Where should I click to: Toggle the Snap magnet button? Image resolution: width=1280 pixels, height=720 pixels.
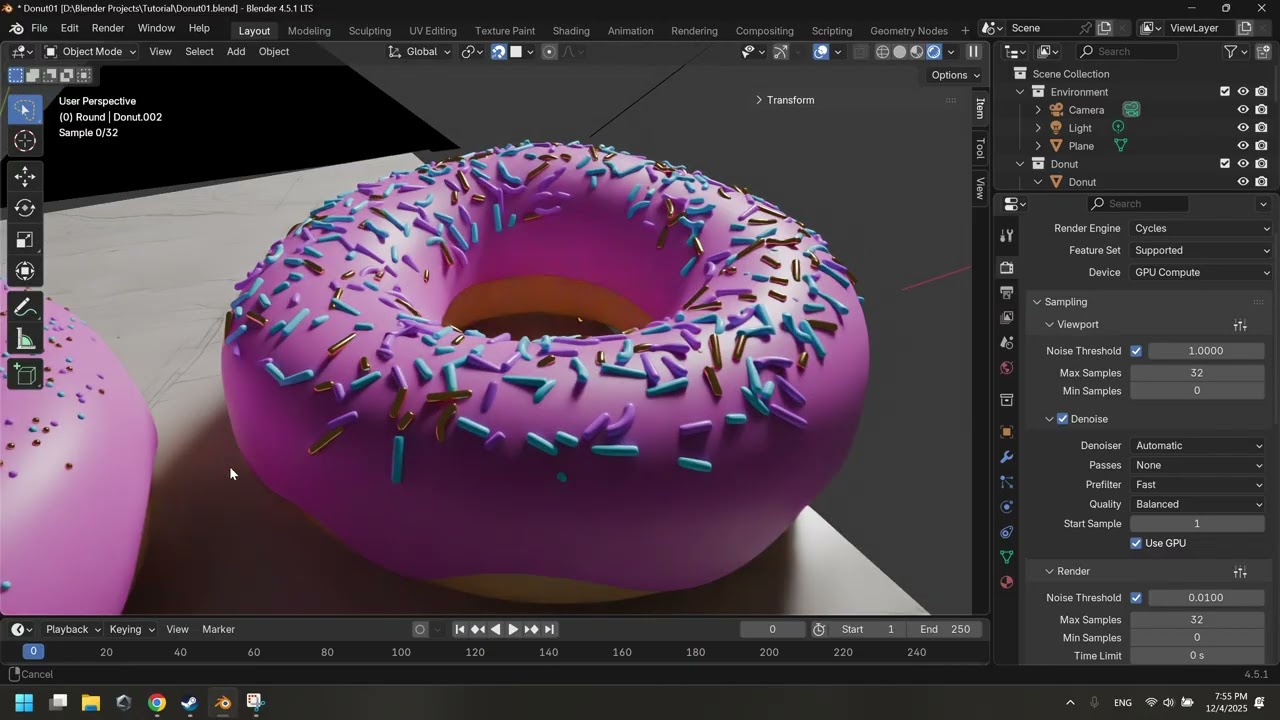498,52
